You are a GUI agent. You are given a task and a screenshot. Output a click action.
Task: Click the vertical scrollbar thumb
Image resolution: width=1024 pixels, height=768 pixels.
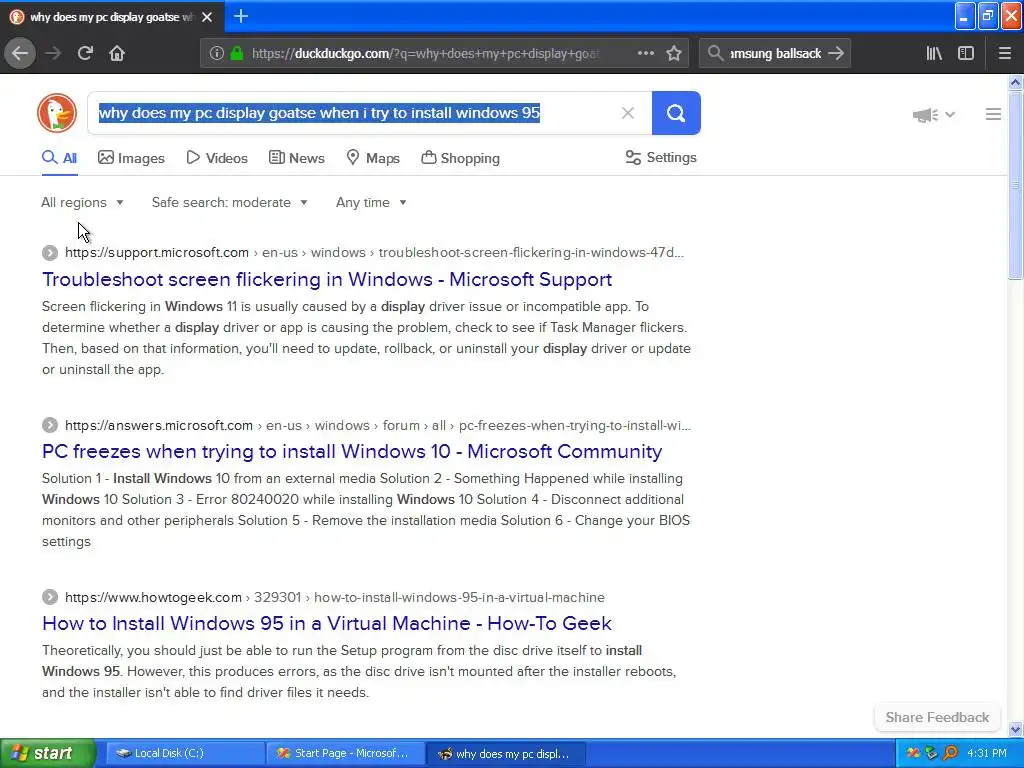1016,185
